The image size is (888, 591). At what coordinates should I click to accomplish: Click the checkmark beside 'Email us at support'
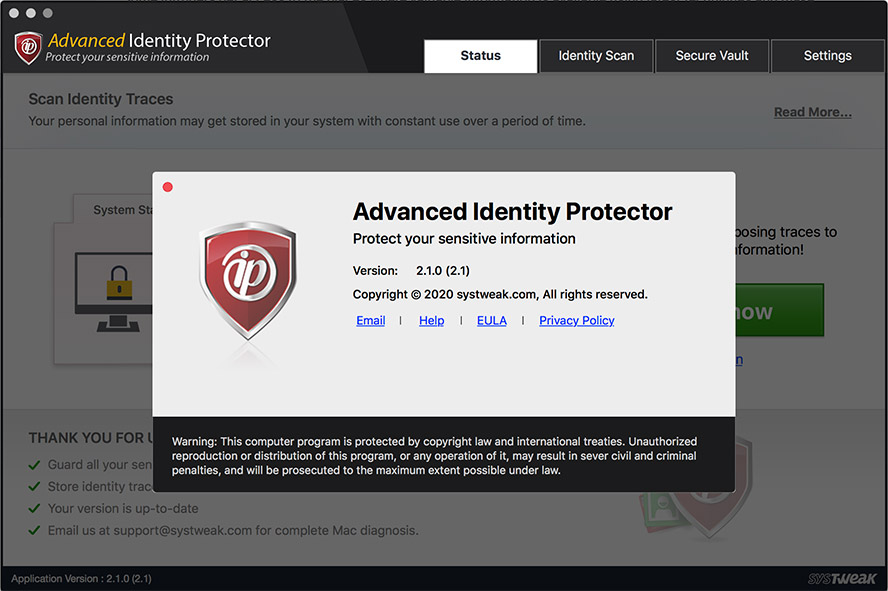click(34, 530)
